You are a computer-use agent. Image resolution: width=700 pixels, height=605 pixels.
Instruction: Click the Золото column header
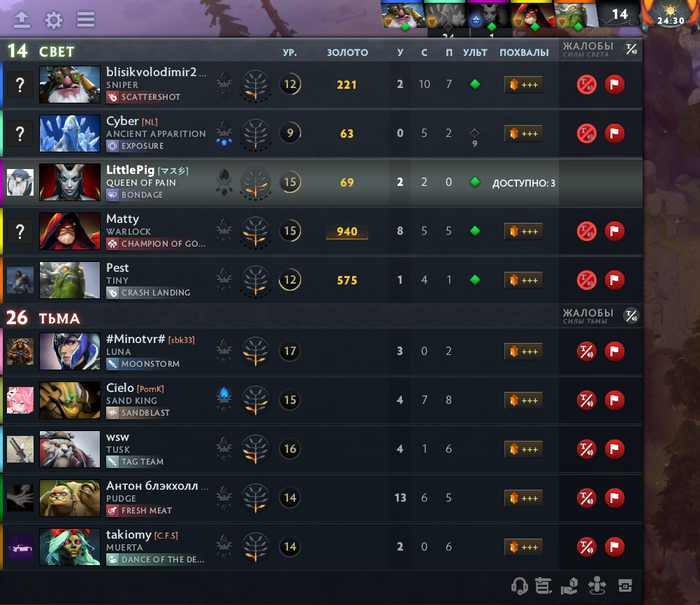347,53
